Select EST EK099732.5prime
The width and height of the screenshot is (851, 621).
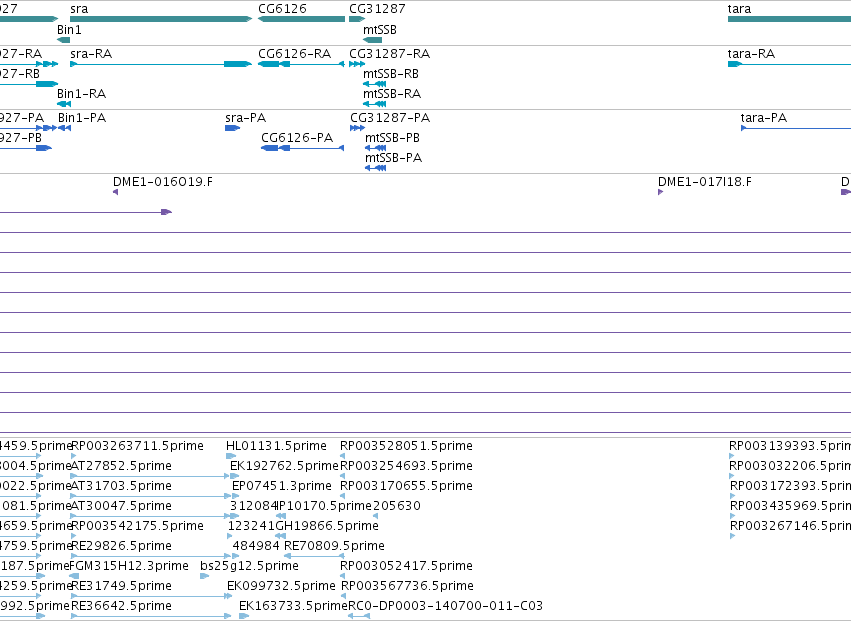pyautogui.click(x=281, y=586)
